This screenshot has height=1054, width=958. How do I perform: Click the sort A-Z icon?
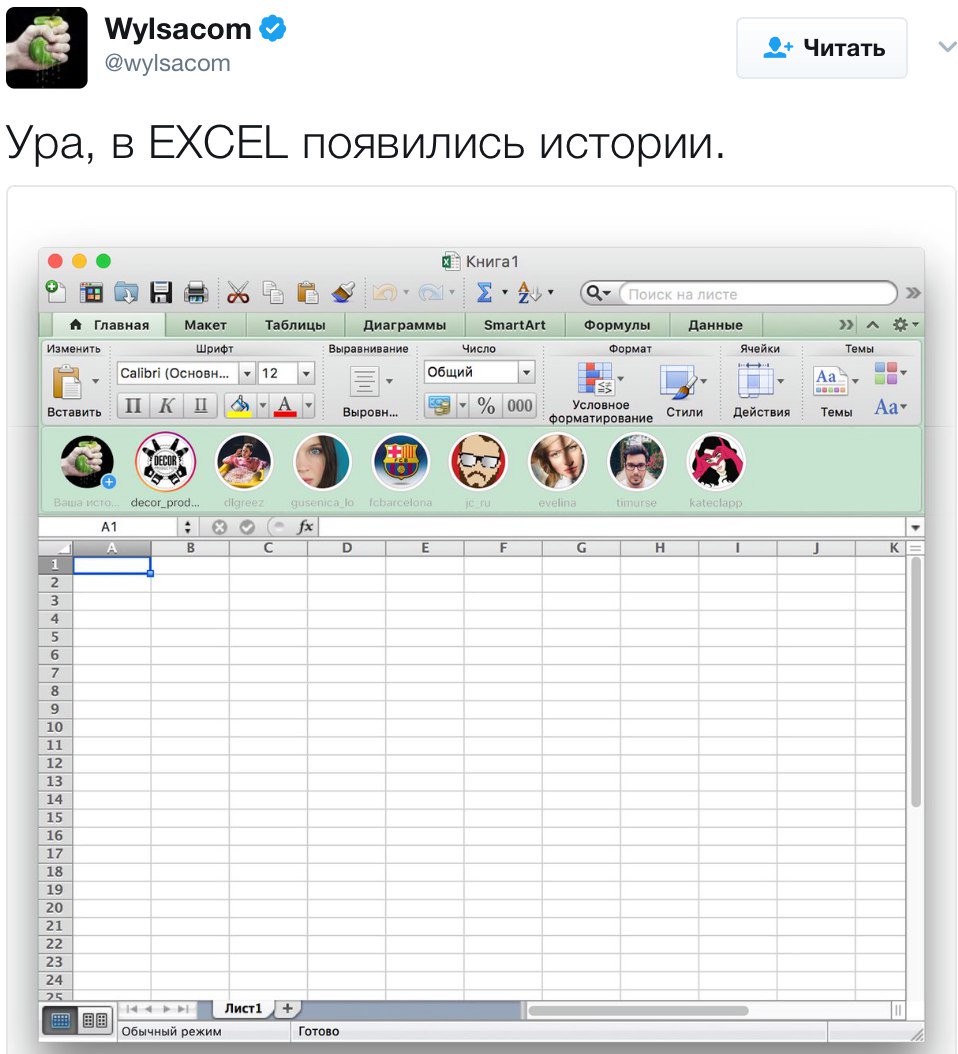click(x=529, y=292)
